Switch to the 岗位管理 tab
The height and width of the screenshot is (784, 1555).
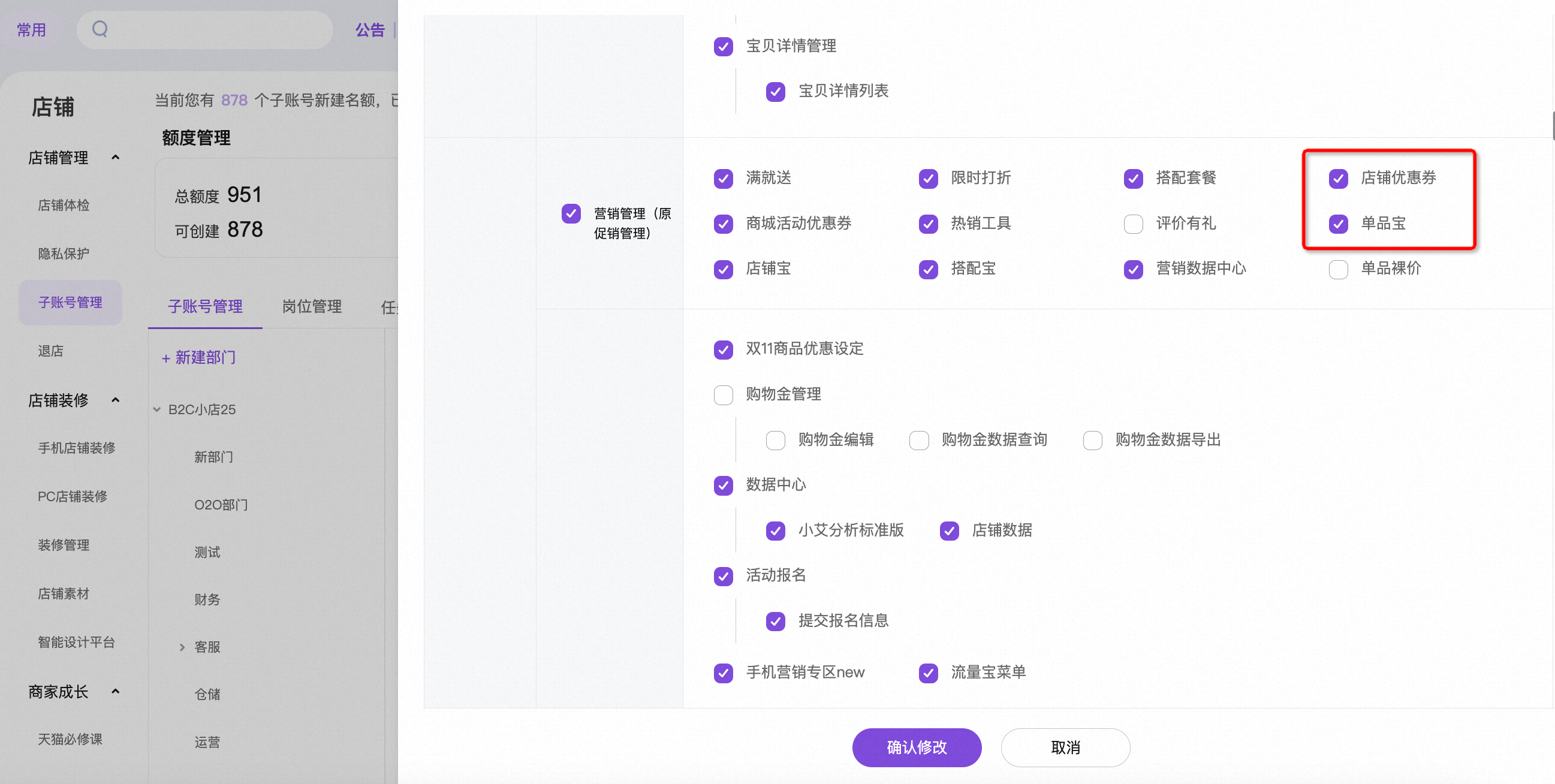point(312,307)
